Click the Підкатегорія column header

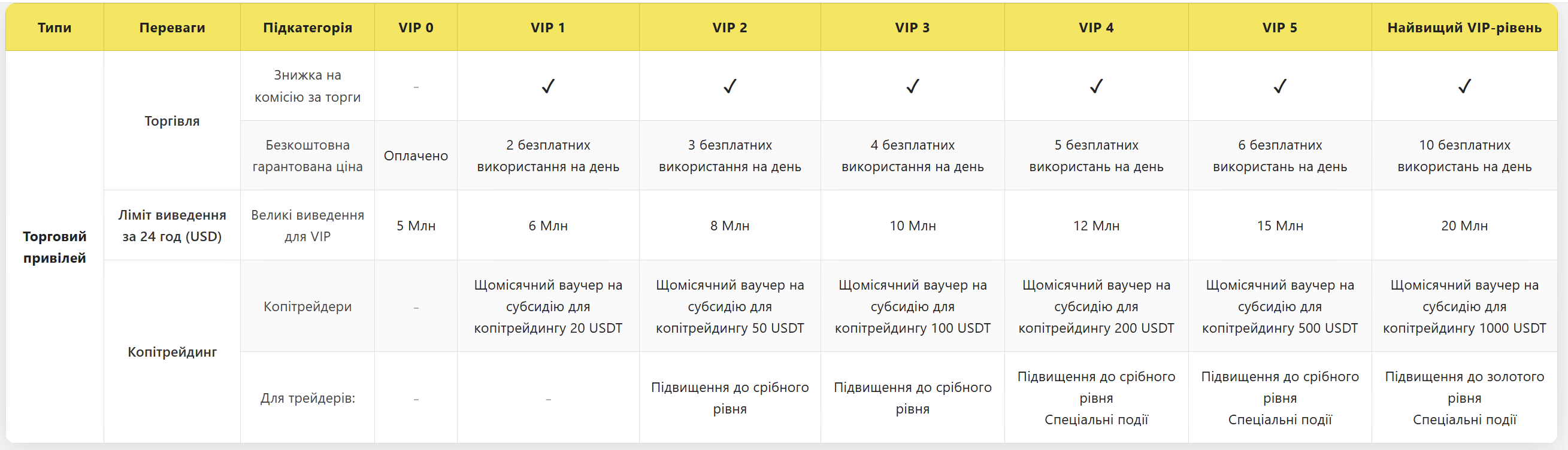307,28
